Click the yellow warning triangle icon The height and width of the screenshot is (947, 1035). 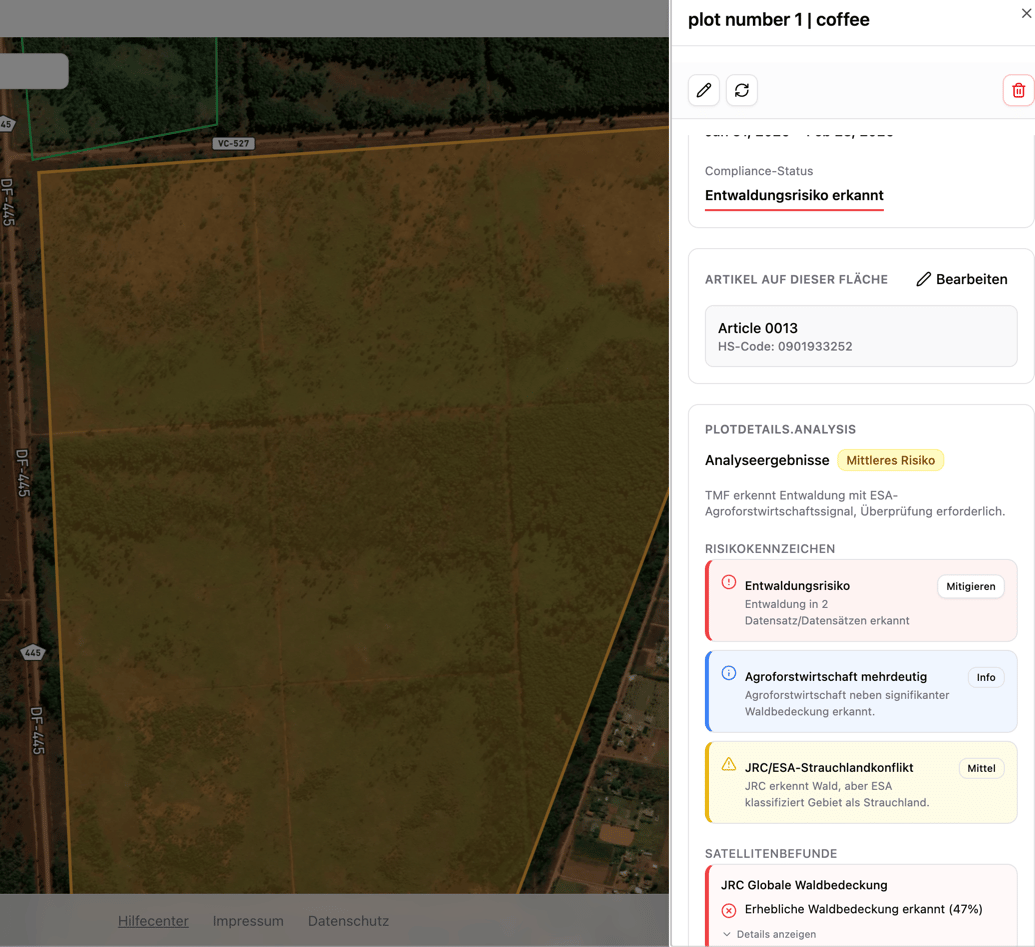[x=729, y=764]
